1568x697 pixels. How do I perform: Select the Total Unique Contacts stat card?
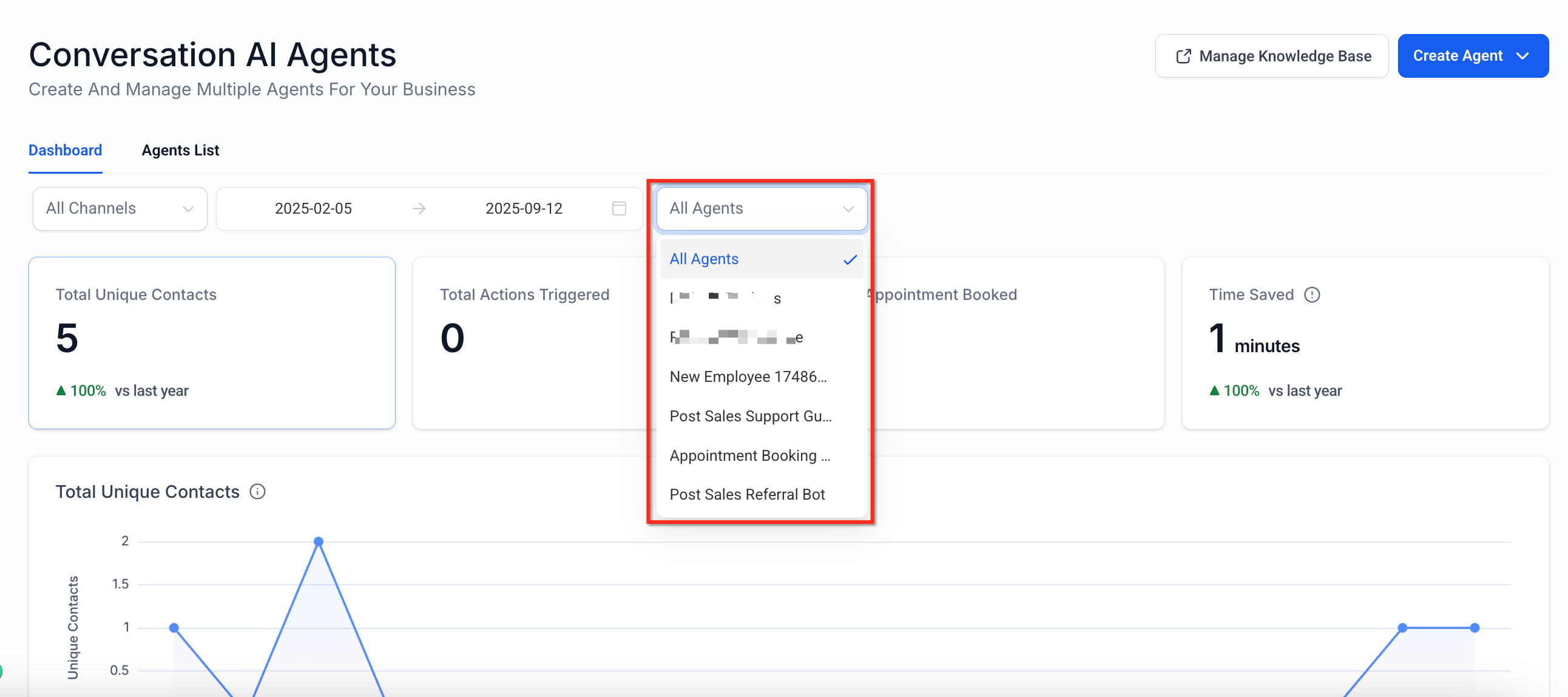pos(212,342)
